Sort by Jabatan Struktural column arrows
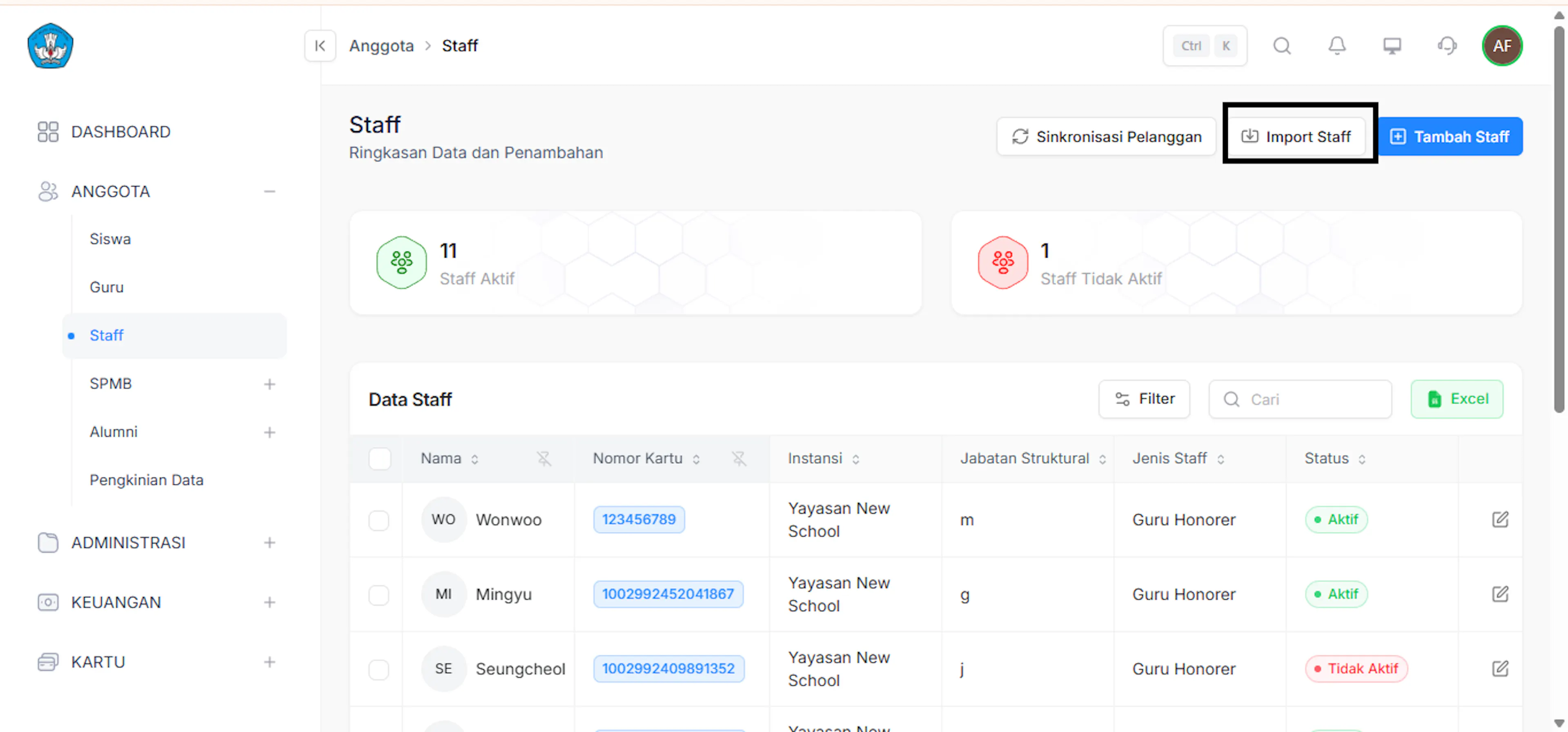 [x=1102, y=459]
